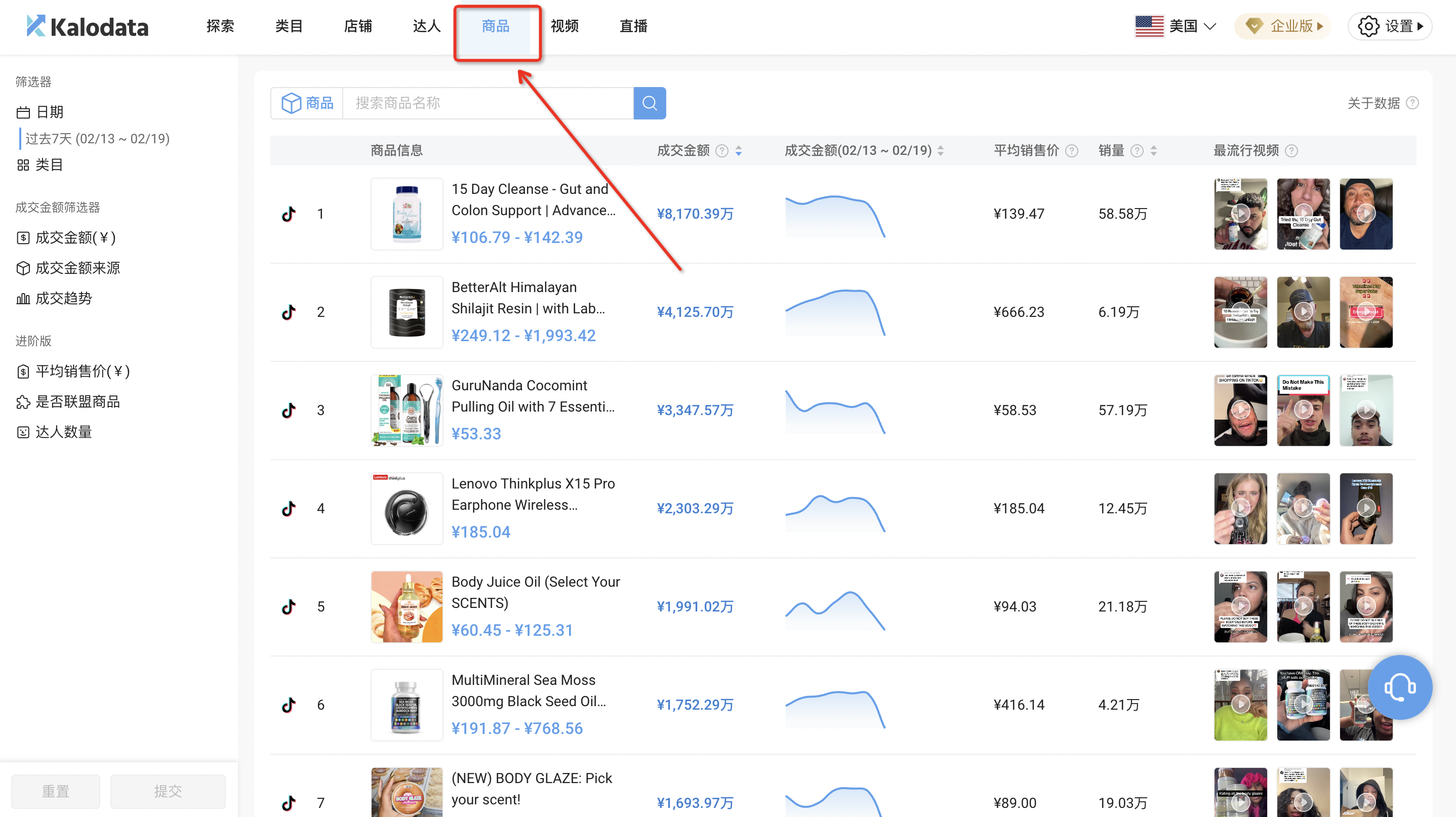Open the 探索 nav tab
Screen dimensions: 1456x817
point(220,26)
